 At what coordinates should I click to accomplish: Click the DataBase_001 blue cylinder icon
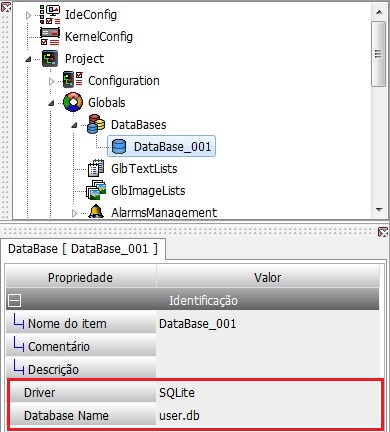click(x=119, y=146)
